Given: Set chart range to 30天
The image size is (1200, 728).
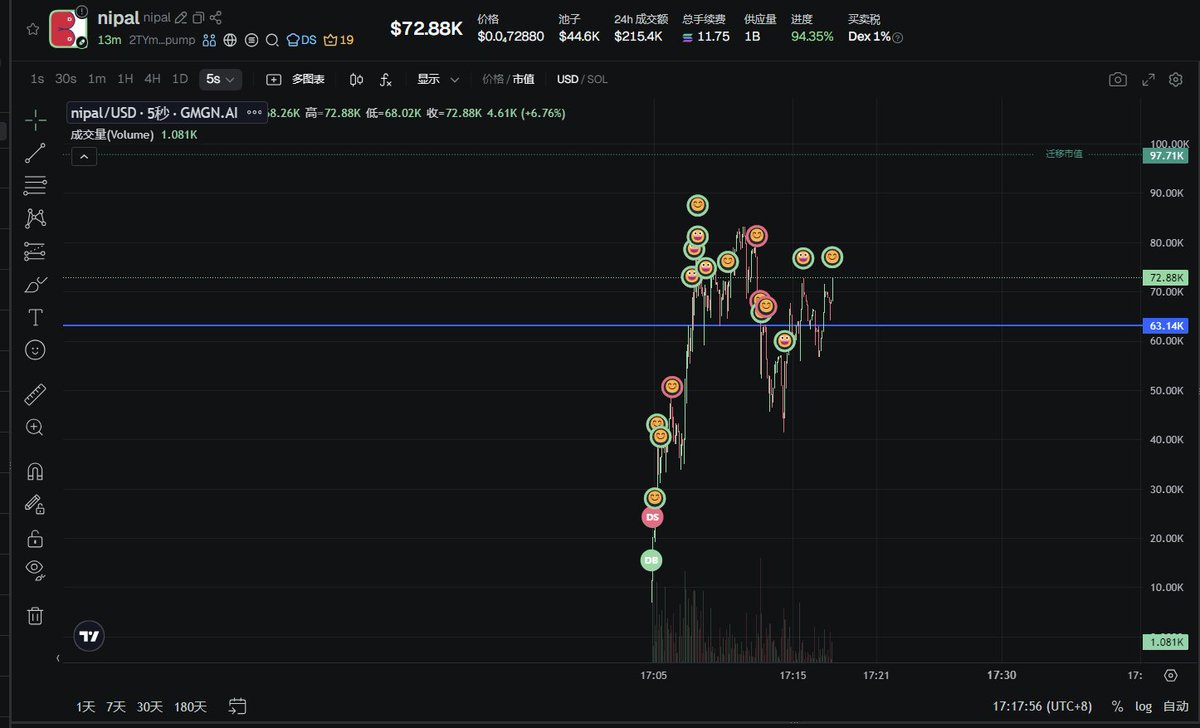Looking at the screenshot, I should point(150,707).
